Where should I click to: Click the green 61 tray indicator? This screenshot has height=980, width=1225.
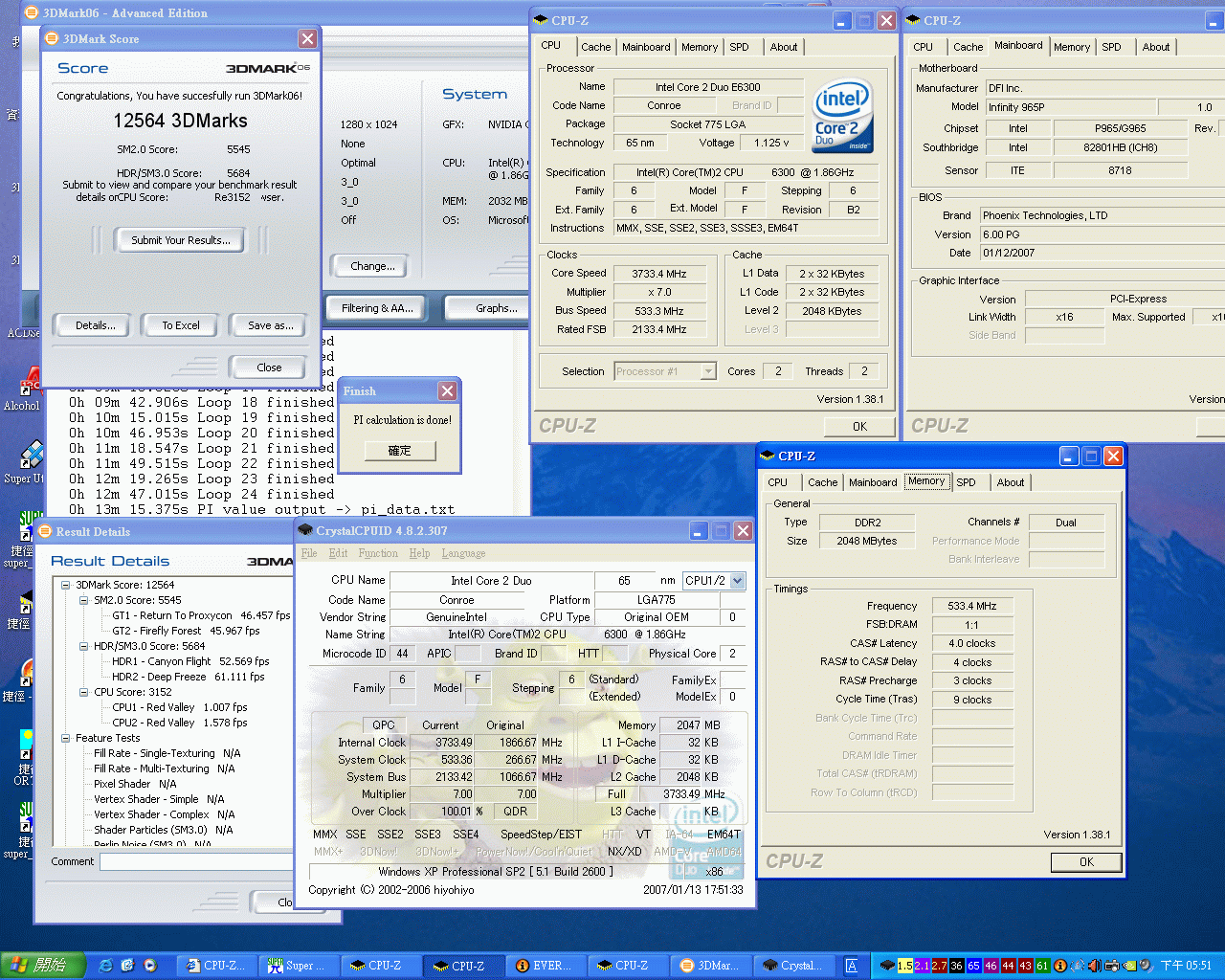coord(1042,966)
